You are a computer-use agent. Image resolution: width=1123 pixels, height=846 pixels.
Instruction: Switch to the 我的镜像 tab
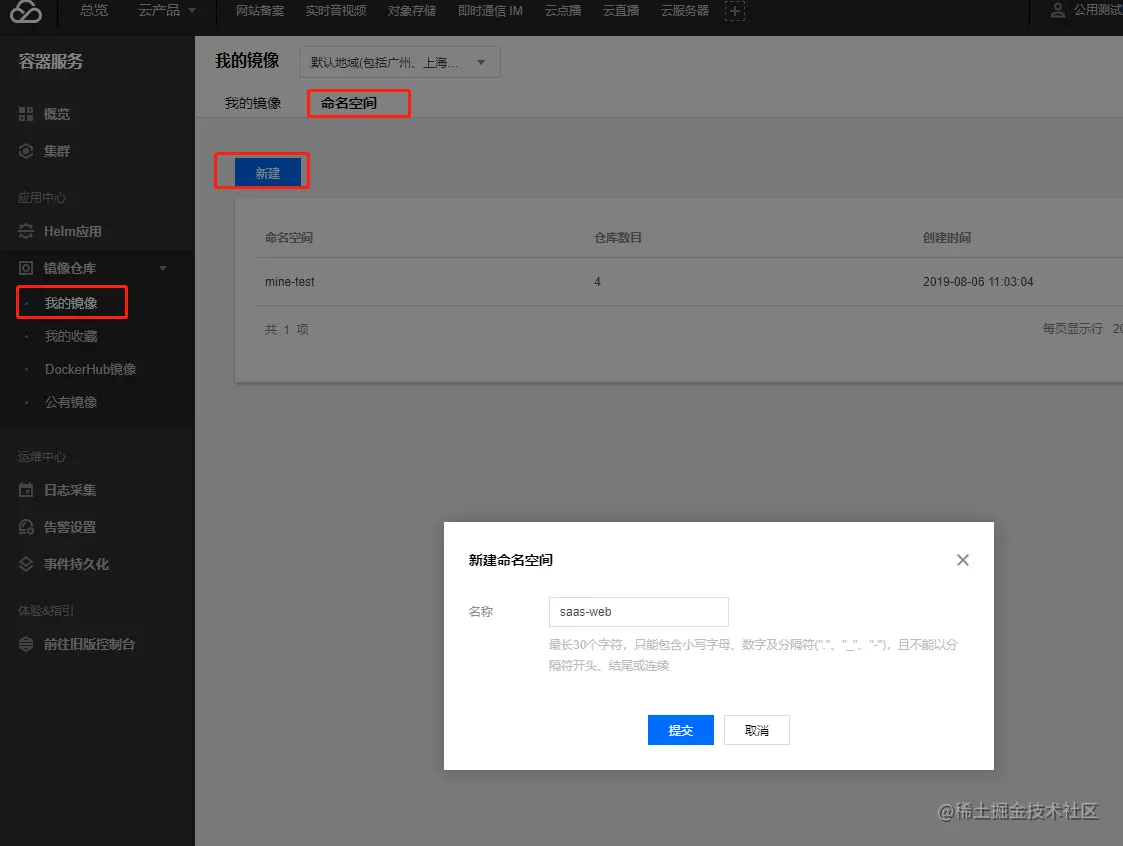click(253, 103)
